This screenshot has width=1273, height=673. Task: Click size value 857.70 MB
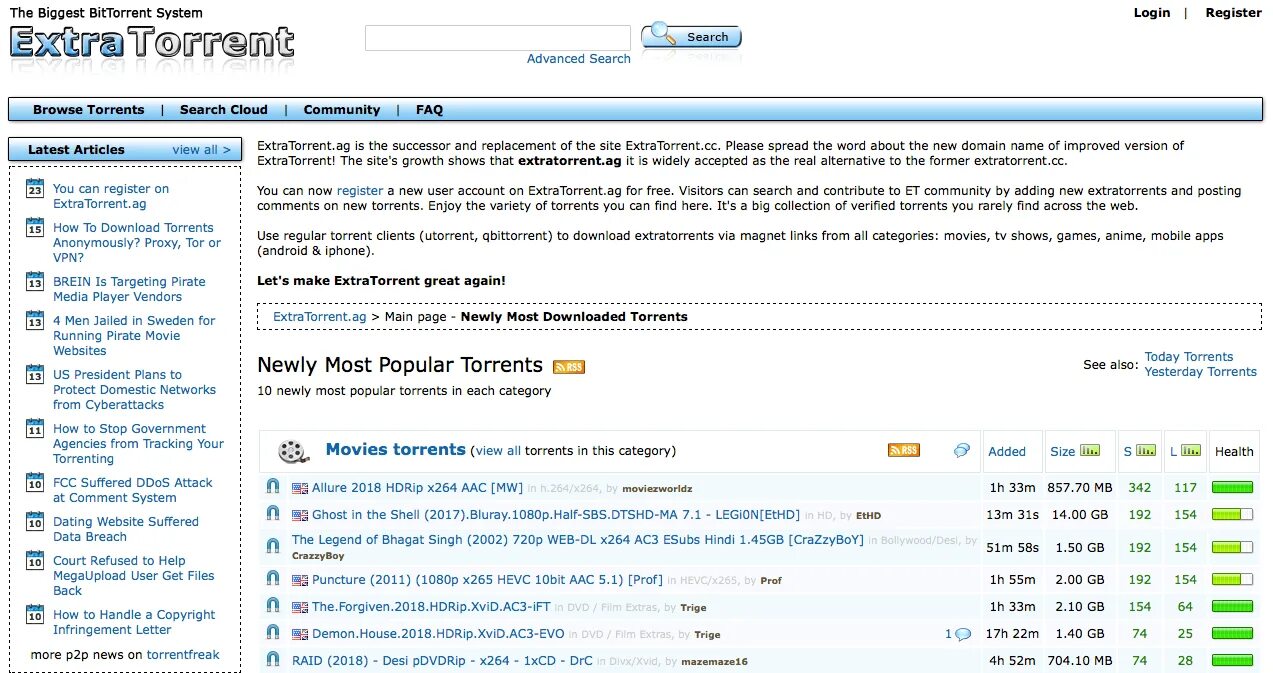pyautogui.click(x=1080, y=488)
